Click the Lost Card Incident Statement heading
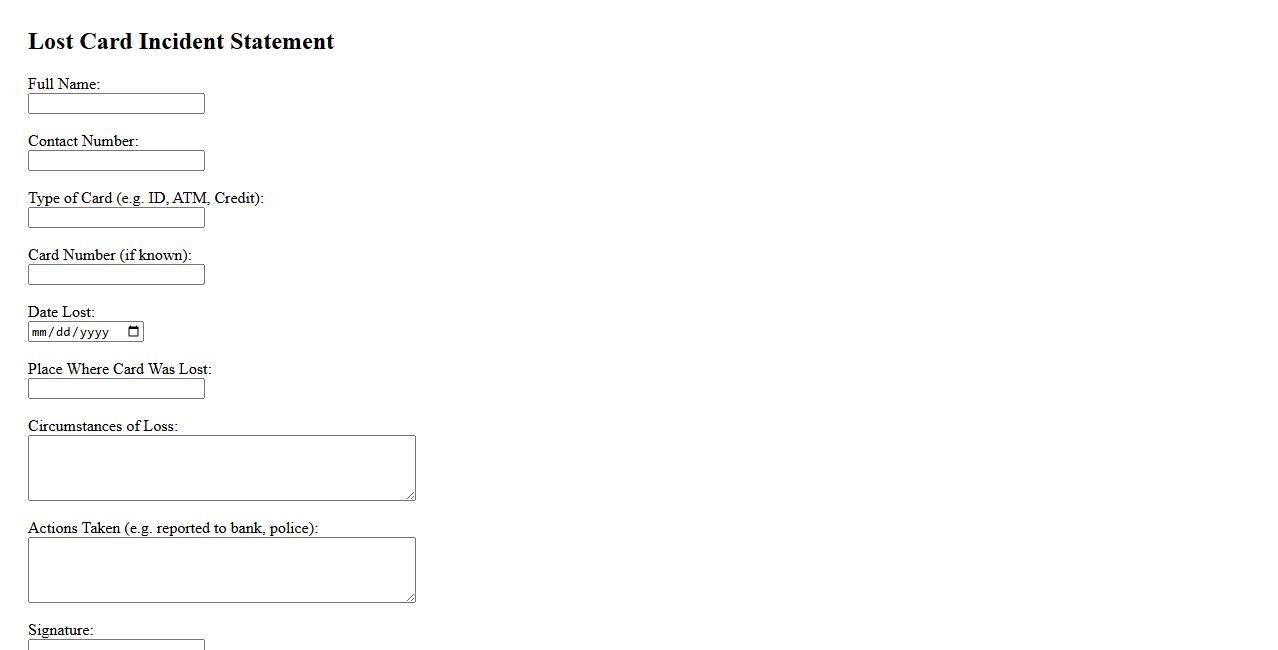Viewport: 1278px width, 650px height. pyautogui.click(x=181, y=41)
